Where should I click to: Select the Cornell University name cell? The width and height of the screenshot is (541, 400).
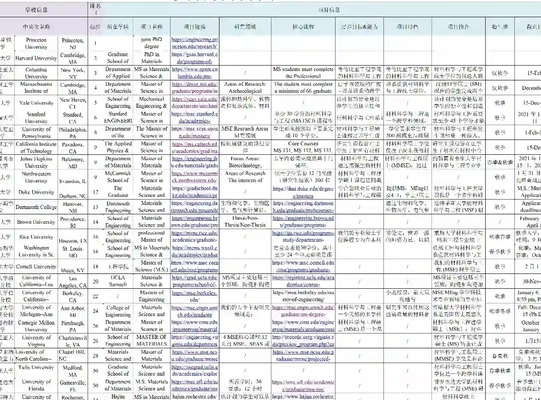point(36,266)
